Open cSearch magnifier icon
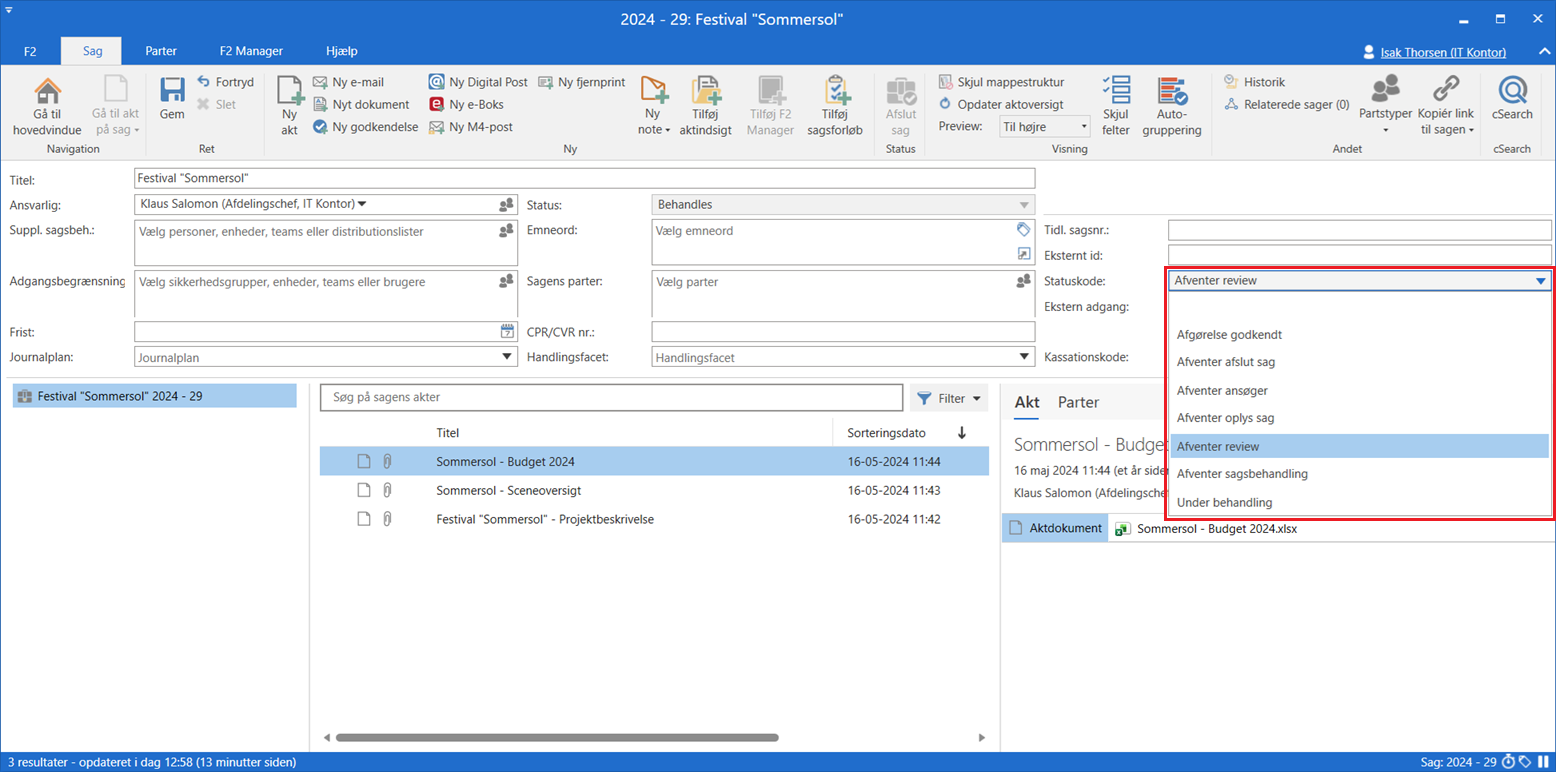The image size is (1556, 772). (1512, 91)
